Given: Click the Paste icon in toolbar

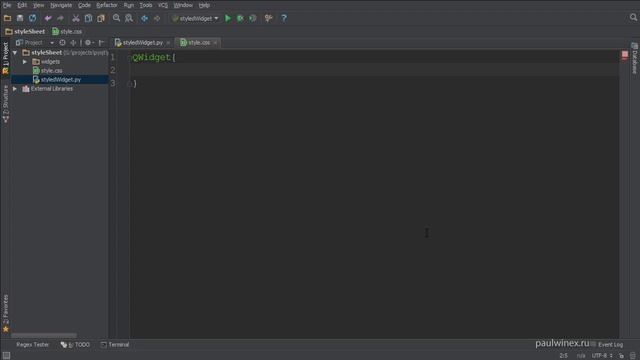Looking at the screenshot, I should point(101,18).
